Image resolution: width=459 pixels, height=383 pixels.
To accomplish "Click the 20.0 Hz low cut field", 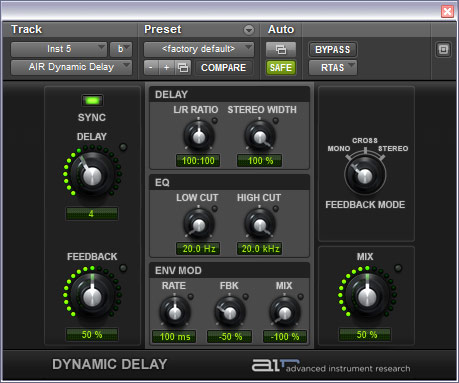I will (x=198, y=249).
